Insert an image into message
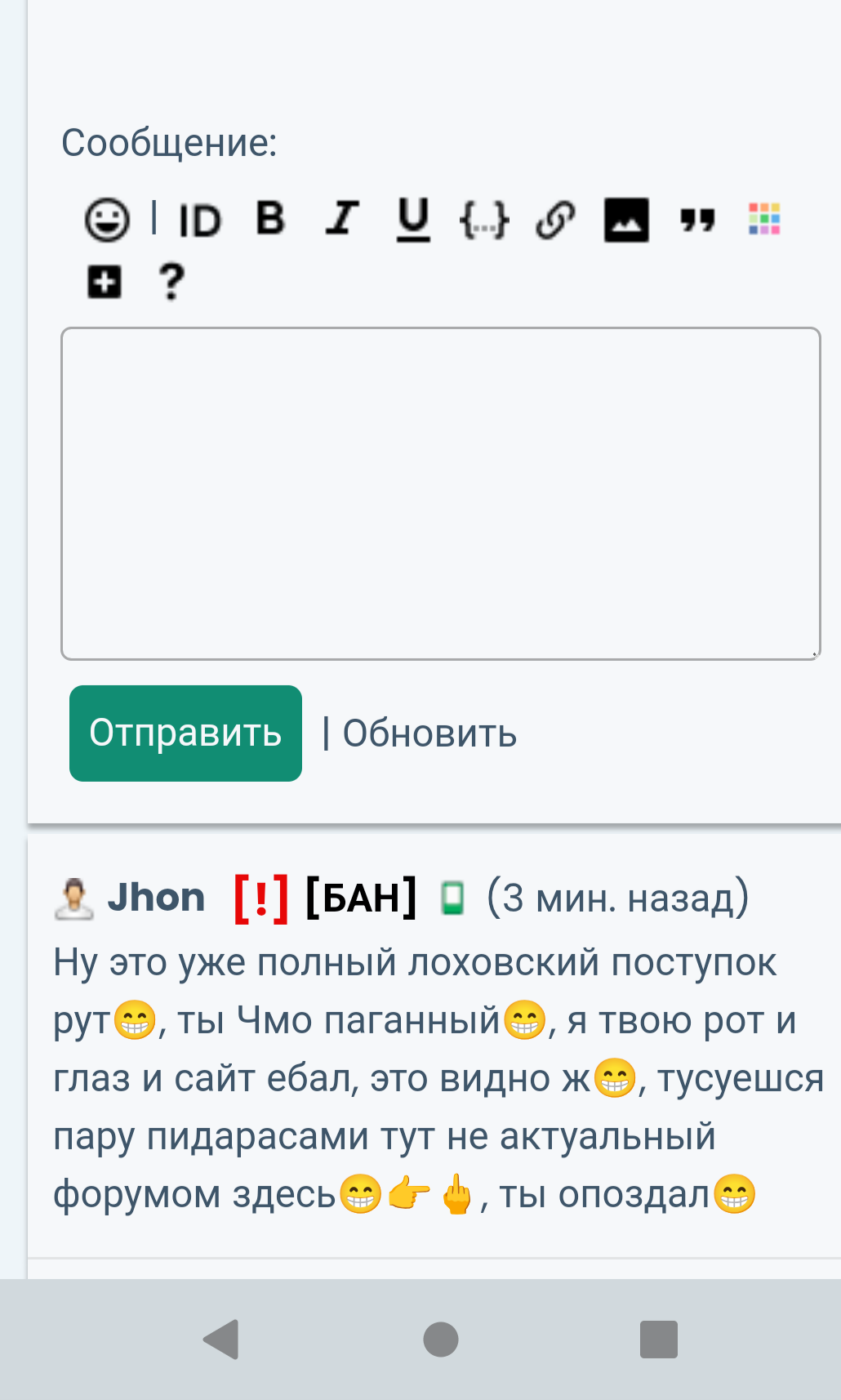This screenshot has height=1400, width=841. pos(626,220)
